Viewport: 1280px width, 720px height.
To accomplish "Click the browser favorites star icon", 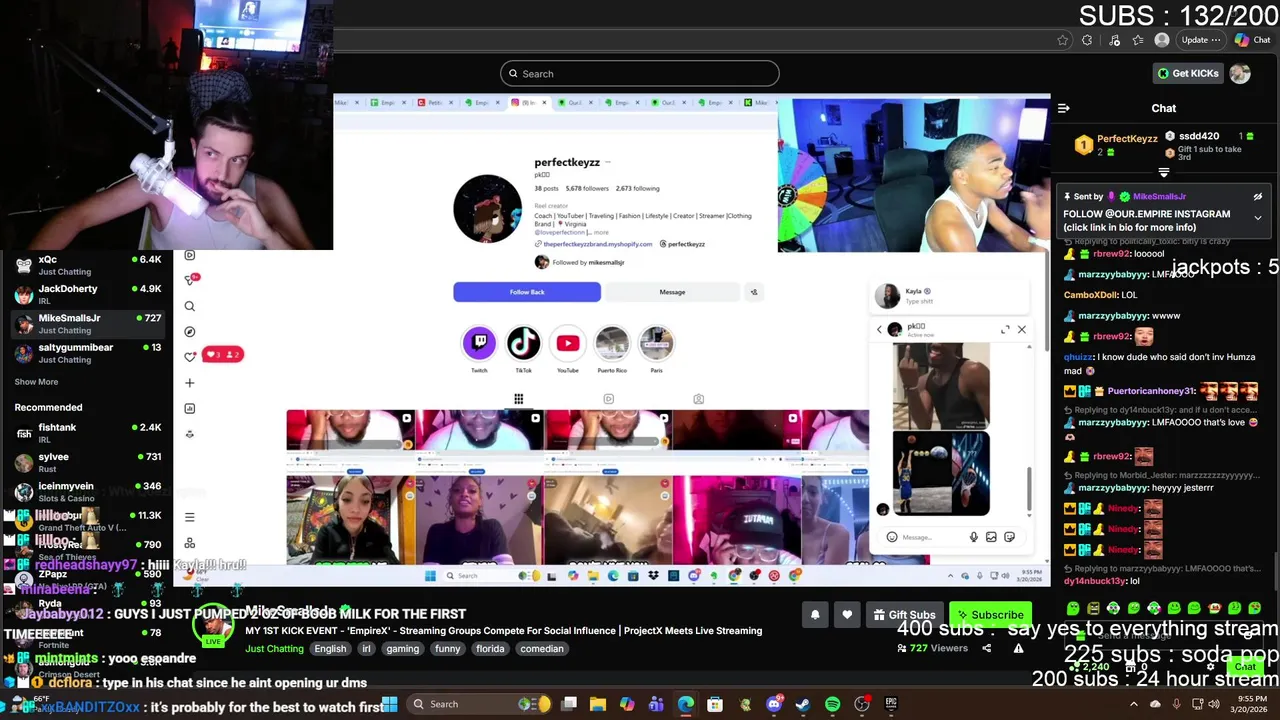I will 1062,40.
